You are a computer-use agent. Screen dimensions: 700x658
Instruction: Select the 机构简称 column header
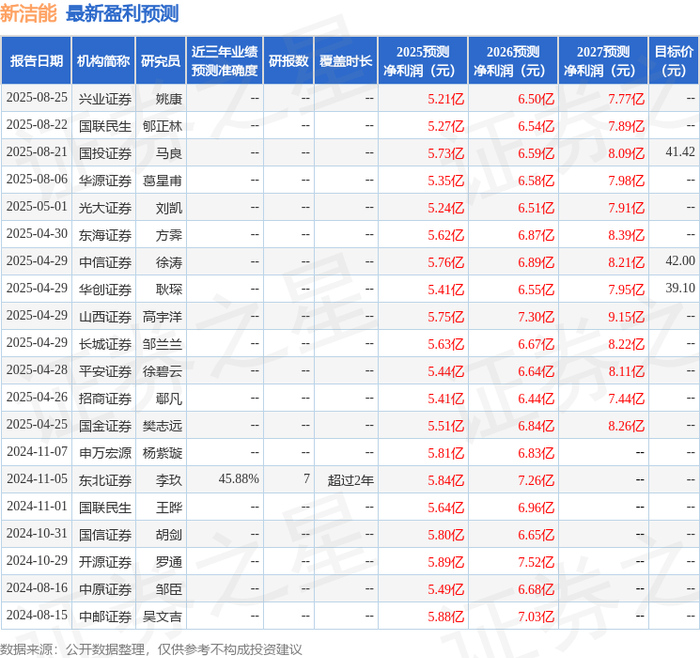coord(103,61)
